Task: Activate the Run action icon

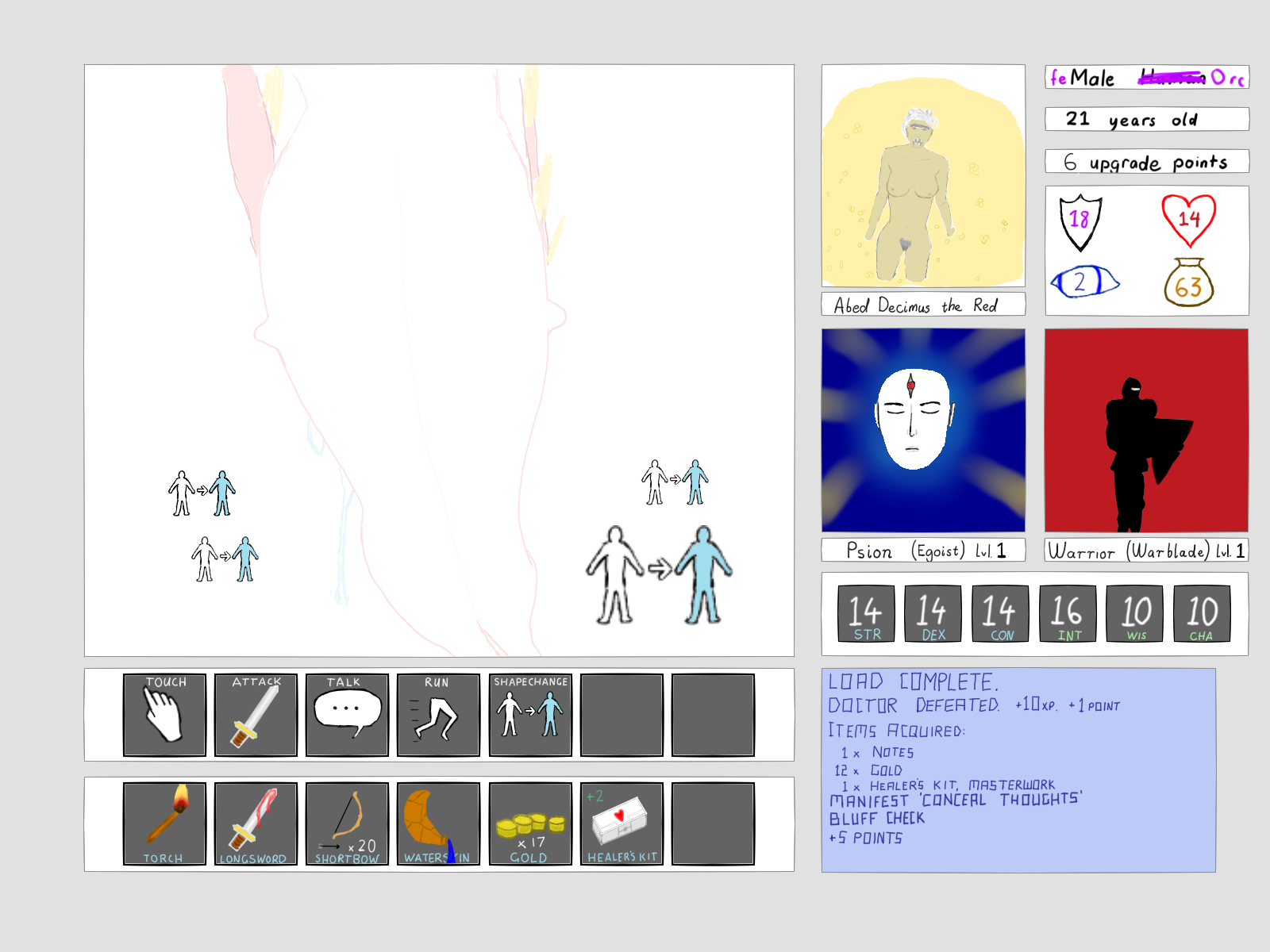Action: click(438, 715)
